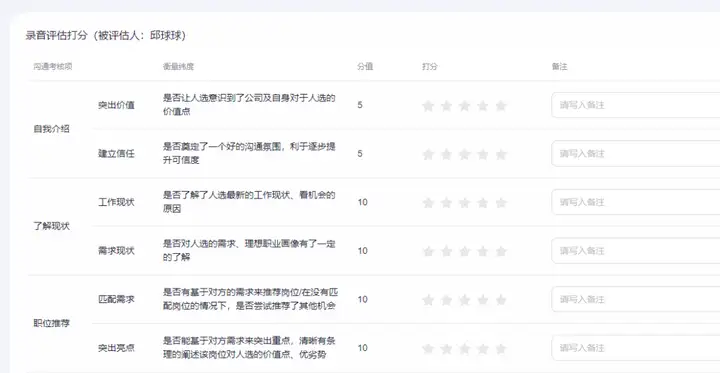The height and width of the screenshot is (373, 720).
Task: Click the 打分 column header
Action: [x=429, y=67]
